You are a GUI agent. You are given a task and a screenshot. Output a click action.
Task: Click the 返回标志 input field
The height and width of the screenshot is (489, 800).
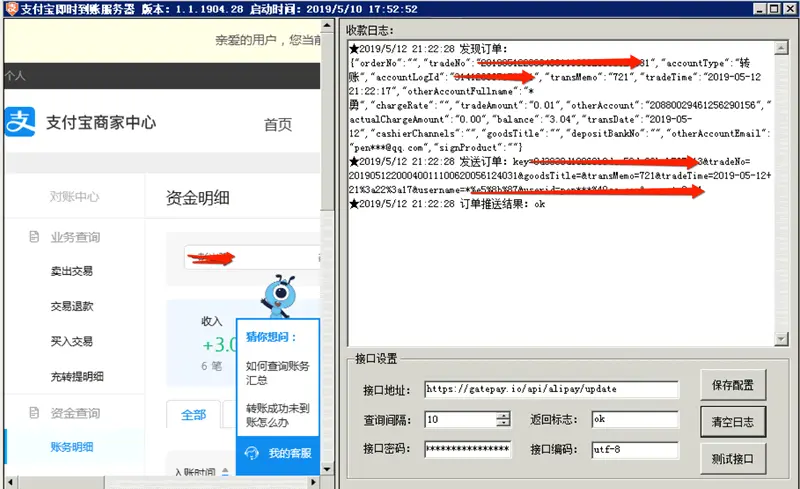coord(635,420)
